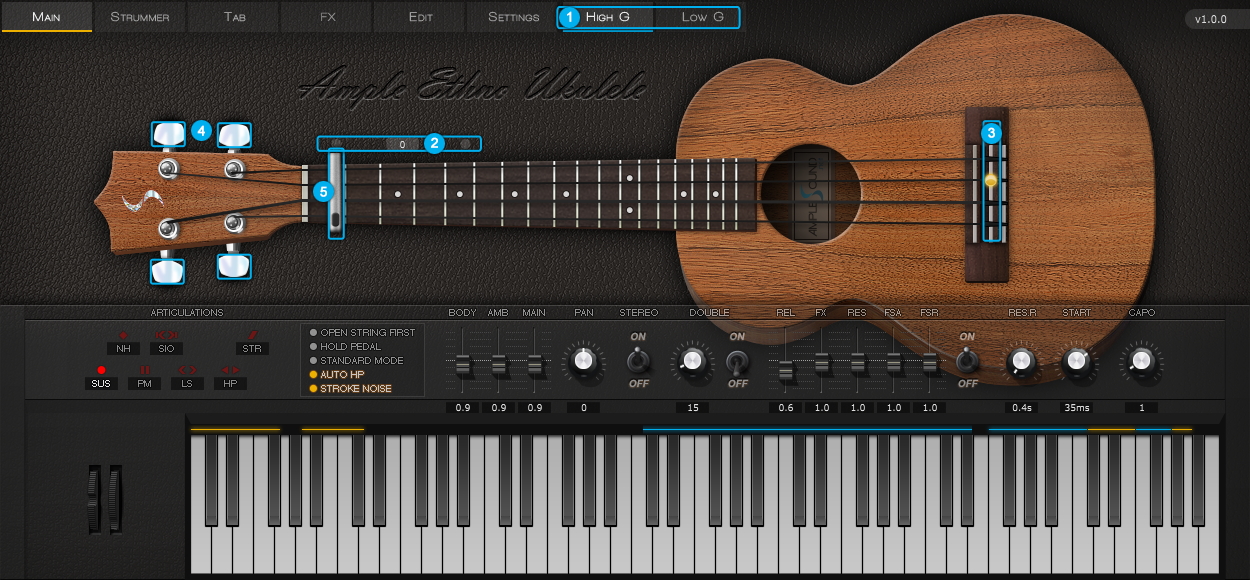Activate the NH articulation
1250x580 pixels.
123,349
